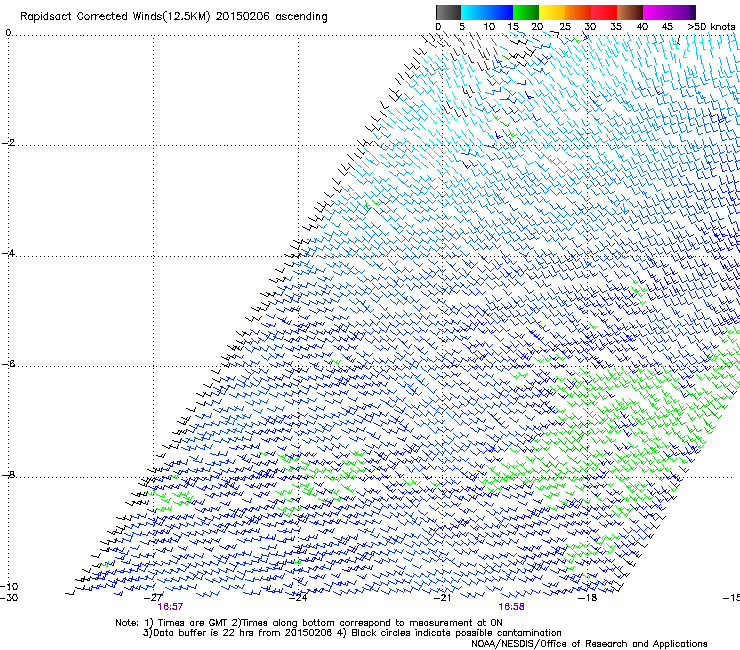
Task: Click the longitude label -18
Action: pyautogui.click(x=588, y=597)
